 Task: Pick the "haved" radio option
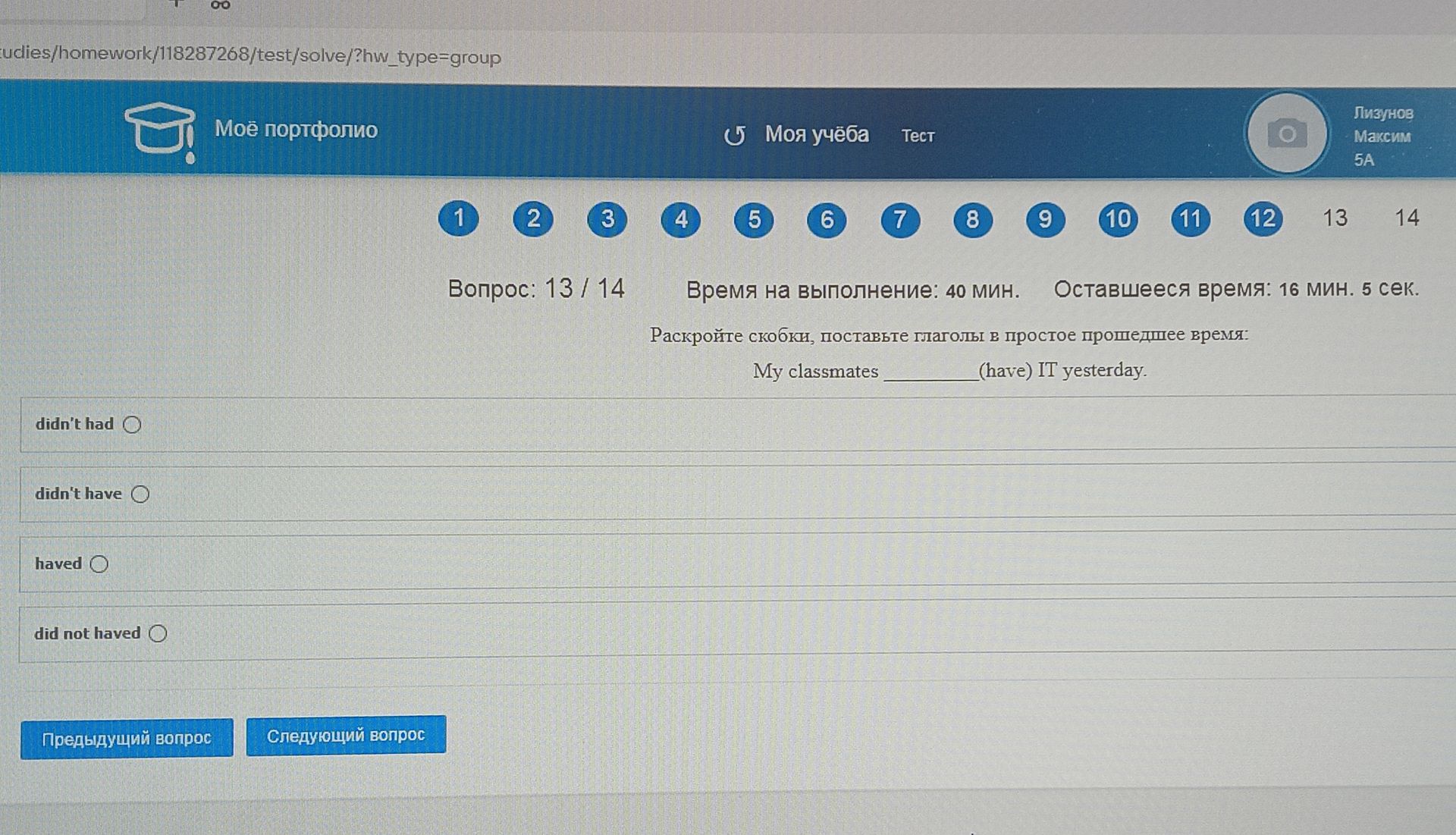[x=99, y=564]
